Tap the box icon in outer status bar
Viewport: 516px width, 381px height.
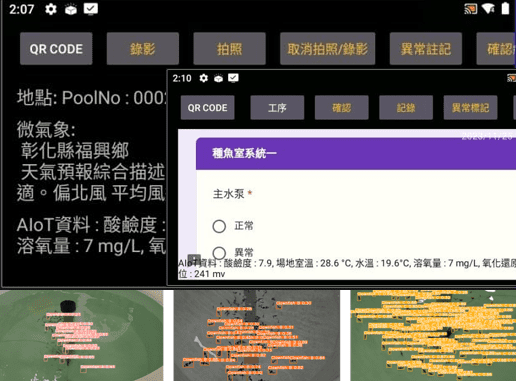[71, 10]
